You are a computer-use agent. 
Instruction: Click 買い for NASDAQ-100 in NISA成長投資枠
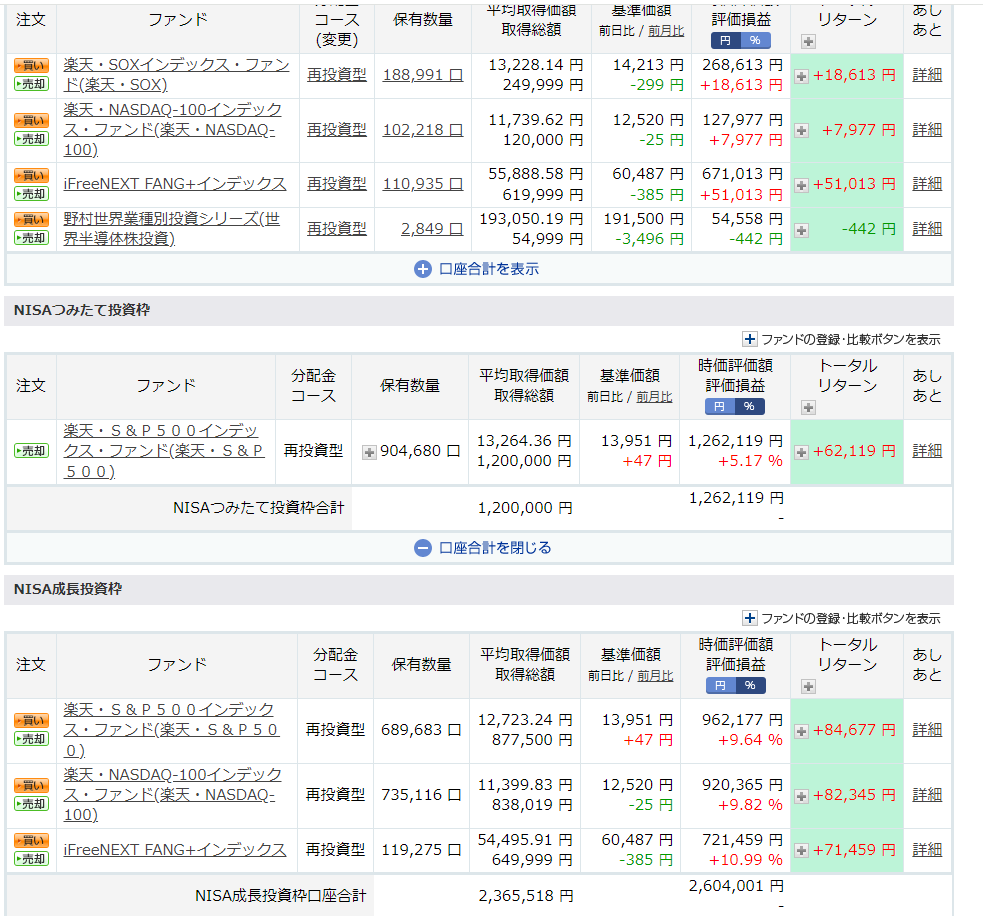31,786
